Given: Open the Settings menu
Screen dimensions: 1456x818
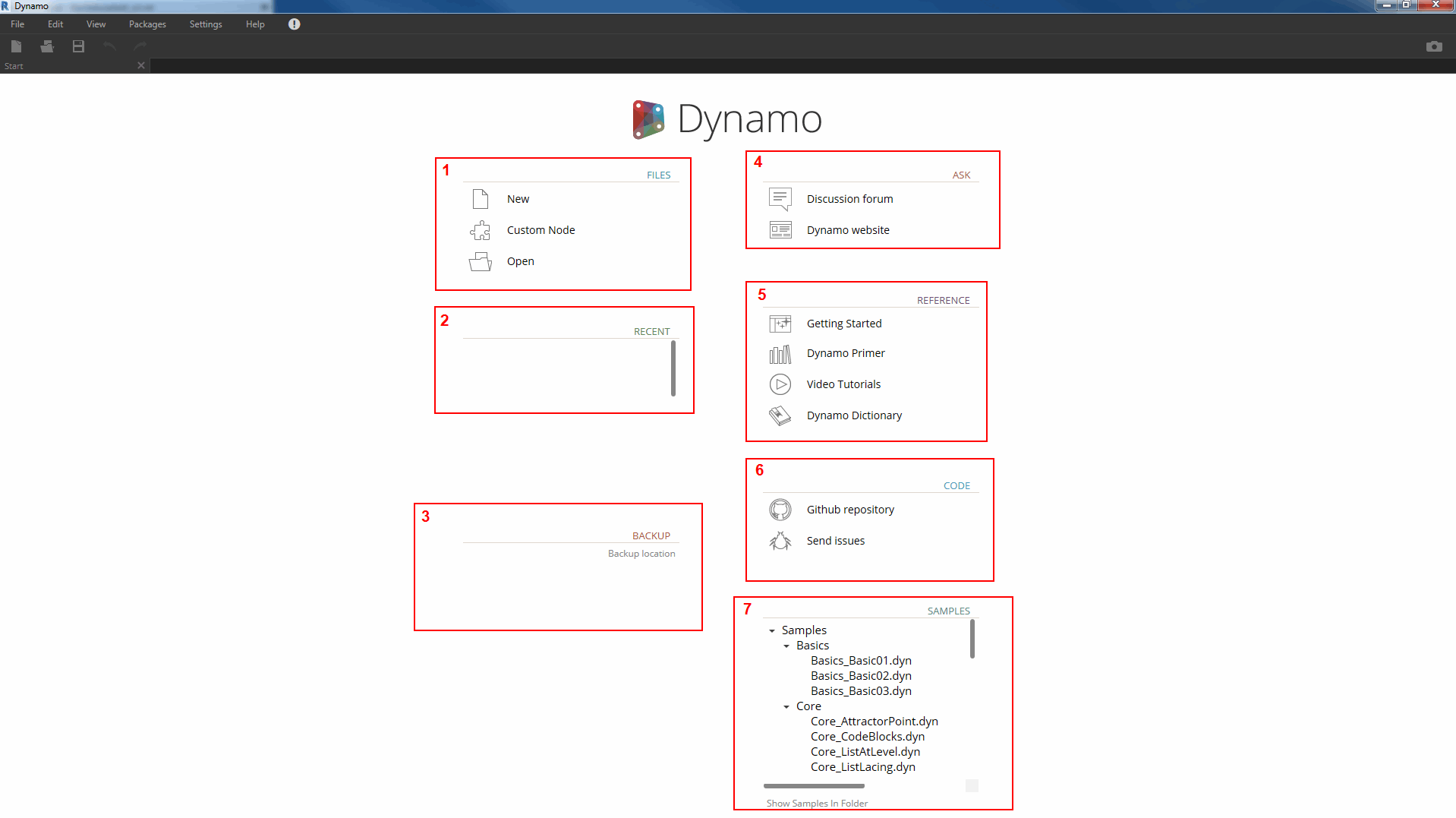Looking at the screenshot, I should coord(206,24).
